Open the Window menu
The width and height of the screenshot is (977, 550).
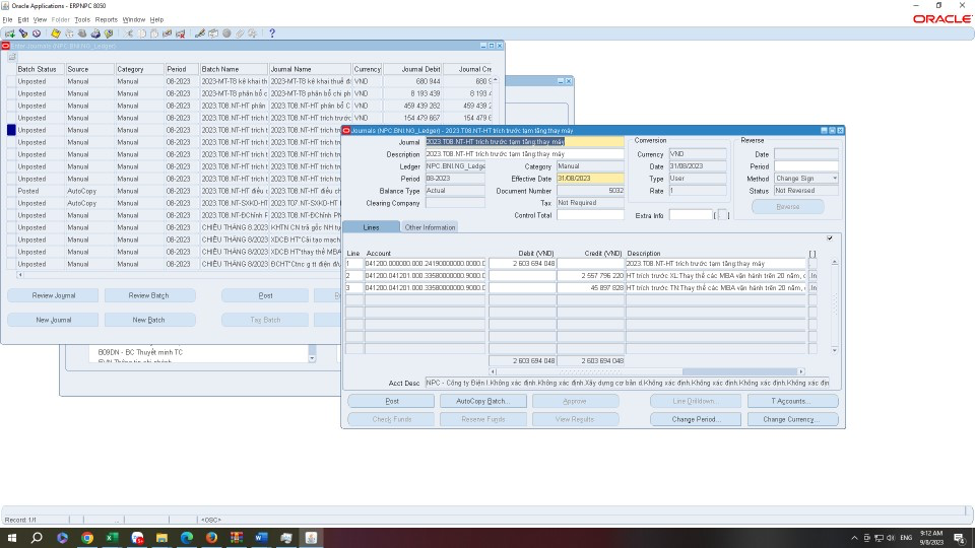(133, 20)
